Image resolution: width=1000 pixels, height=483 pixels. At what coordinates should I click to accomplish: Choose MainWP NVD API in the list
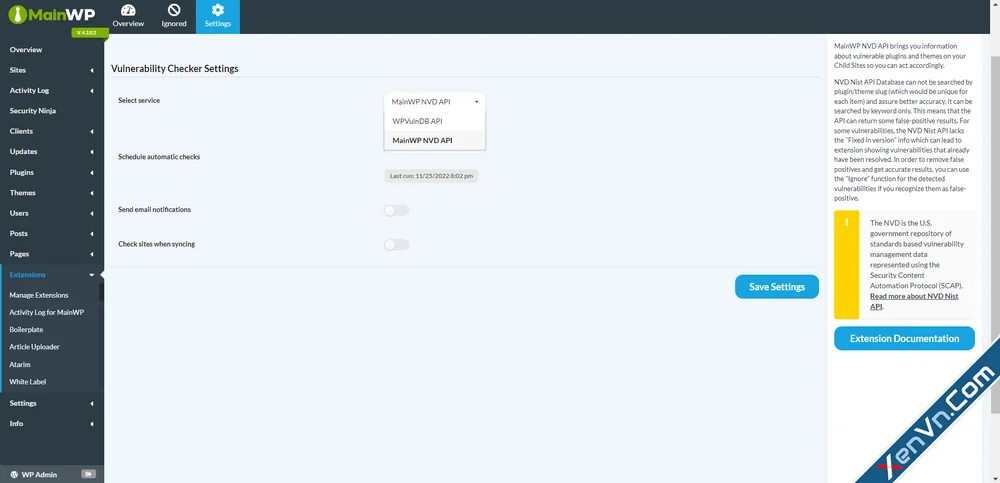pyautogui.click(x=434, y=140)
